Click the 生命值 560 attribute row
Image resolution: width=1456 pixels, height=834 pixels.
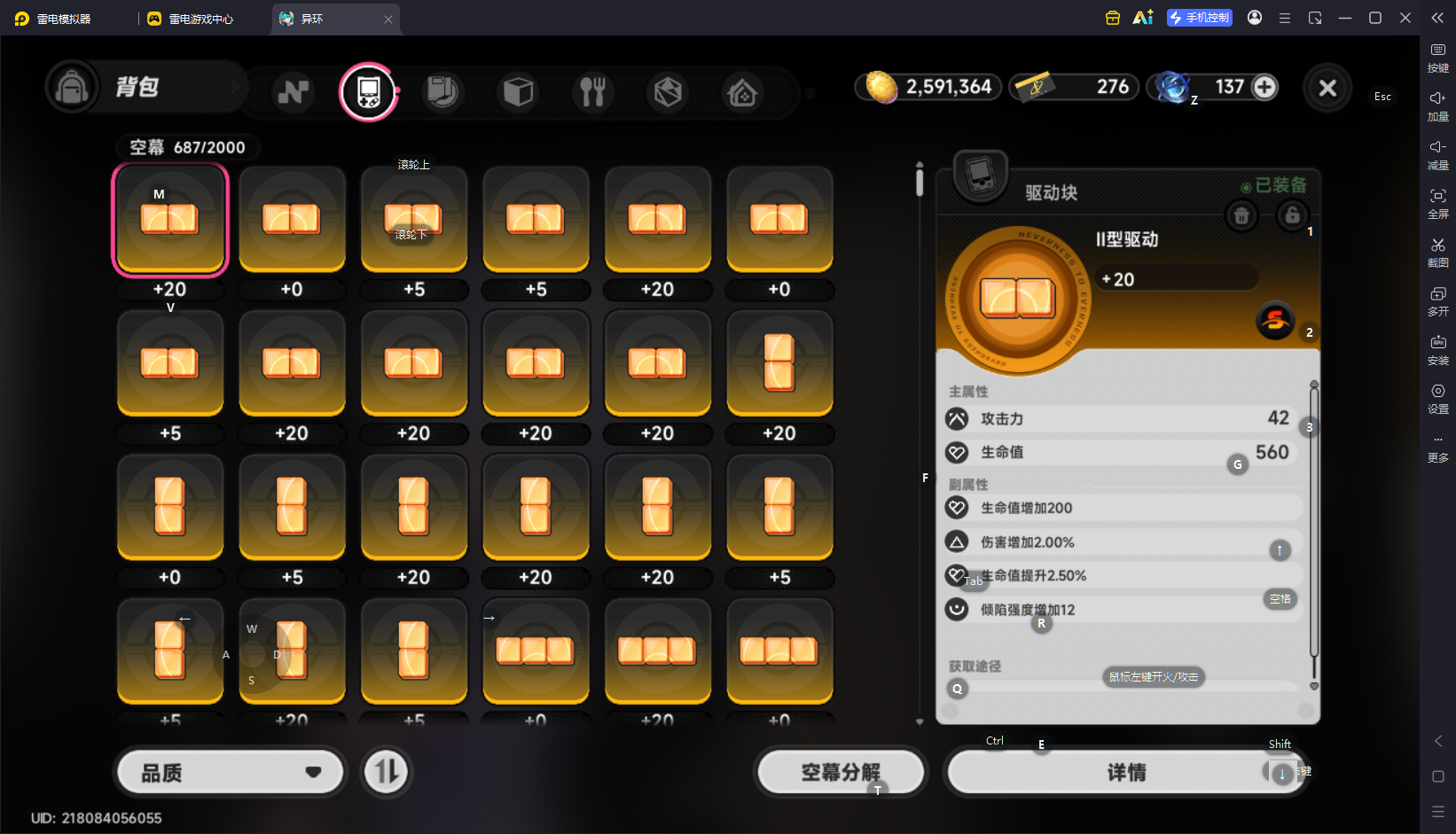(x=1122, y=452)
